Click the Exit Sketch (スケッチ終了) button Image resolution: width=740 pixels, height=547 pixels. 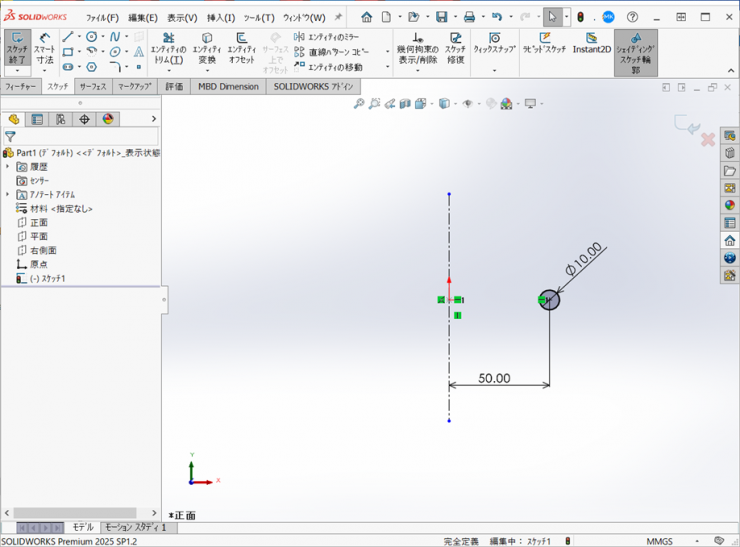coord(17,47)
